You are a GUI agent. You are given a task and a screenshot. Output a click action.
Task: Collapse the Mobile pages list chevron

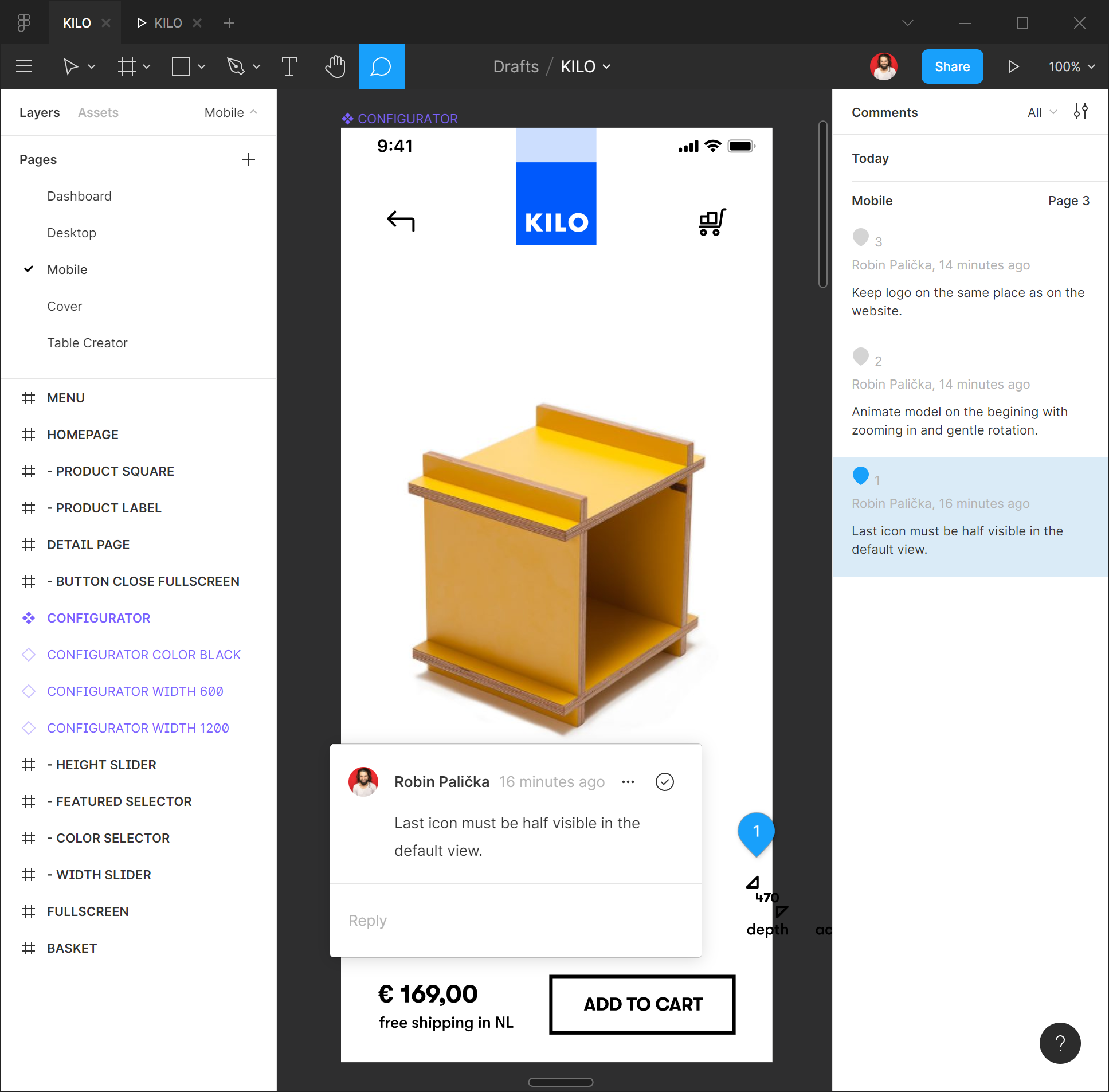[x=253, y=112]
